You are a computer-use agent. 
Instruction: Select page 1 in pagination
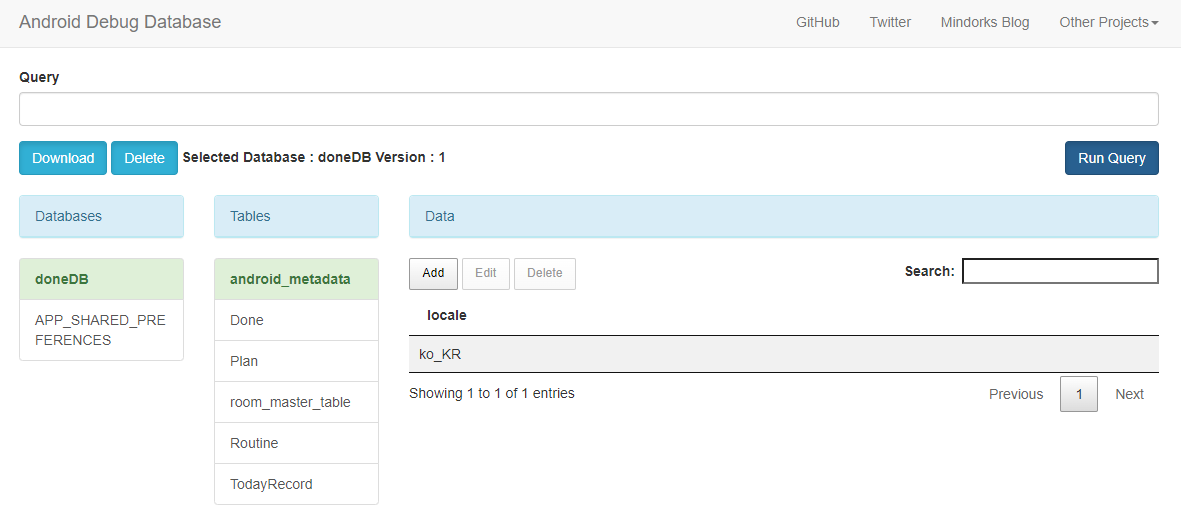pos(1079,394)
